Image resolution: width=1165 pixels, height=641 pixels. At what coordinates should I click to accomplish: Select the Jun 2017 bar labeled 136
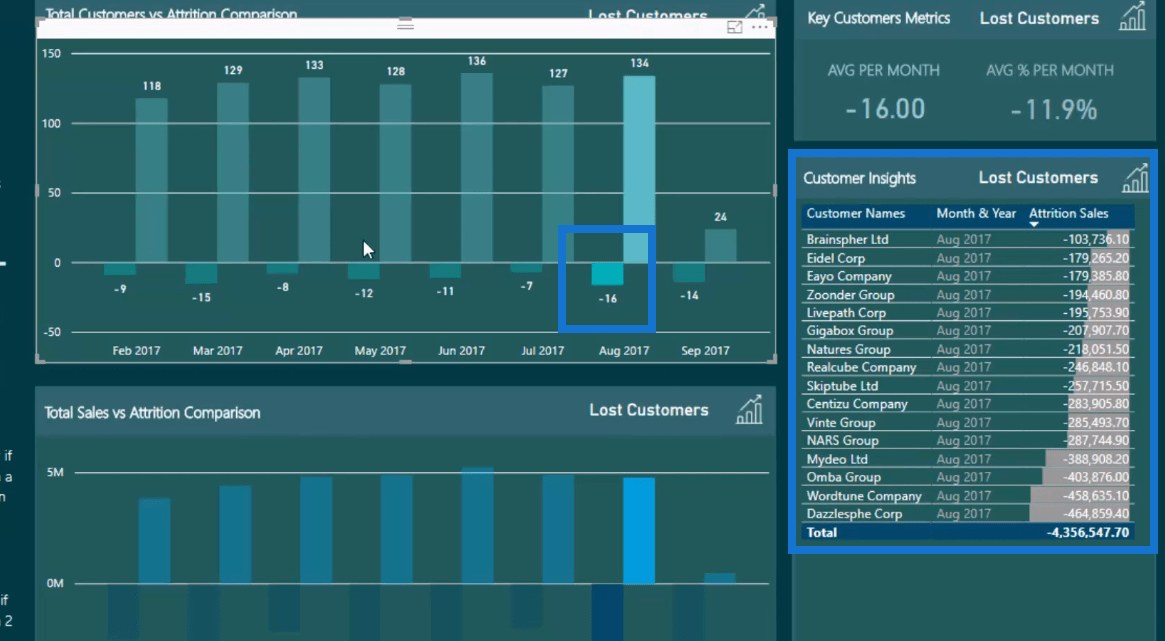pos(477,168)
